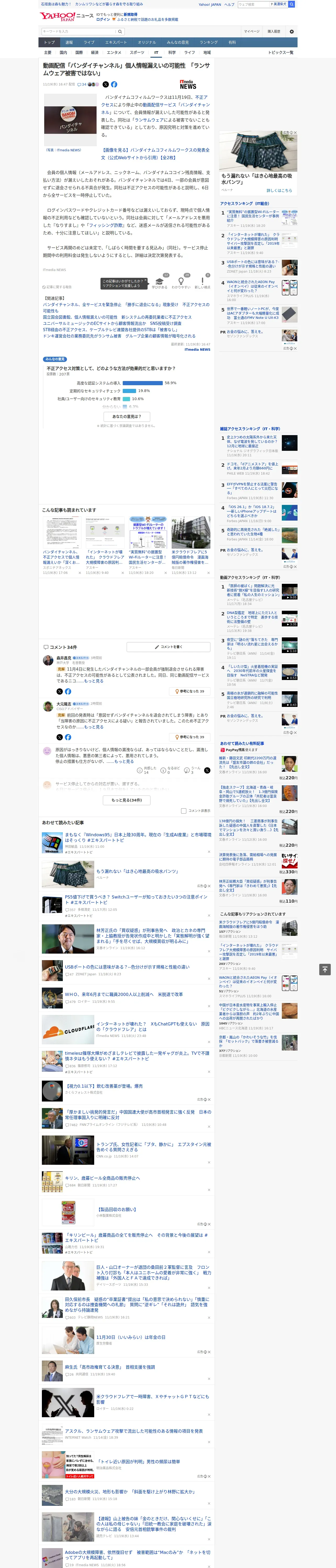Open the 購入履歴 link

tap(274, 32)
